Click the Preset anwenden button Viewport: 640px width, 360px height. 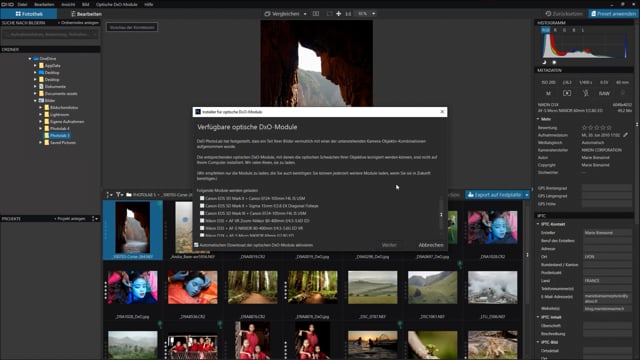pyautogui.click(x=613, y=13)
